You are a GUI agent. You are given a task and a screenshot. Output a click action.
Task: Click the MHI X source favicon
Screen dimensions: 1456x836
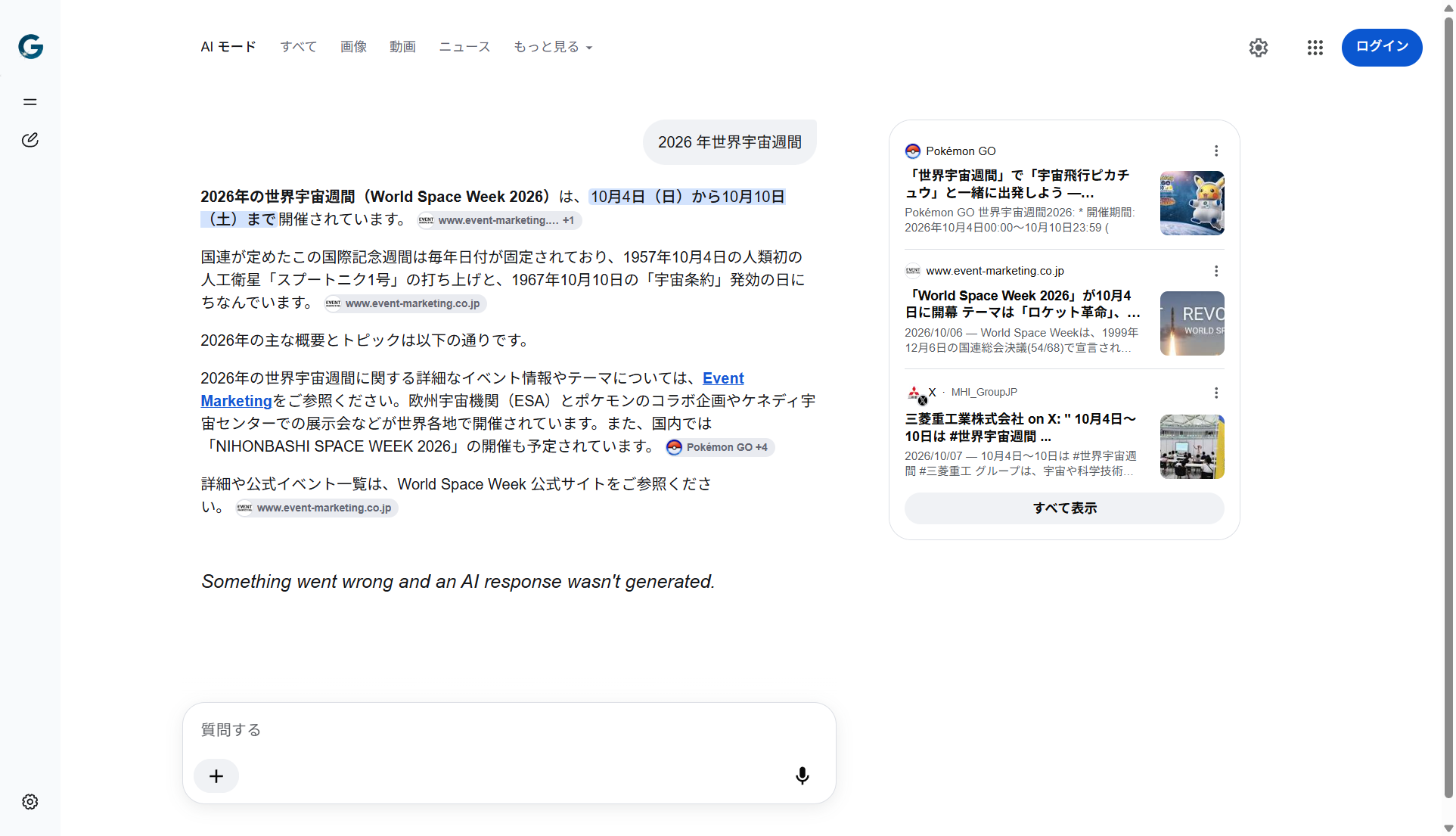coord(916,393)
